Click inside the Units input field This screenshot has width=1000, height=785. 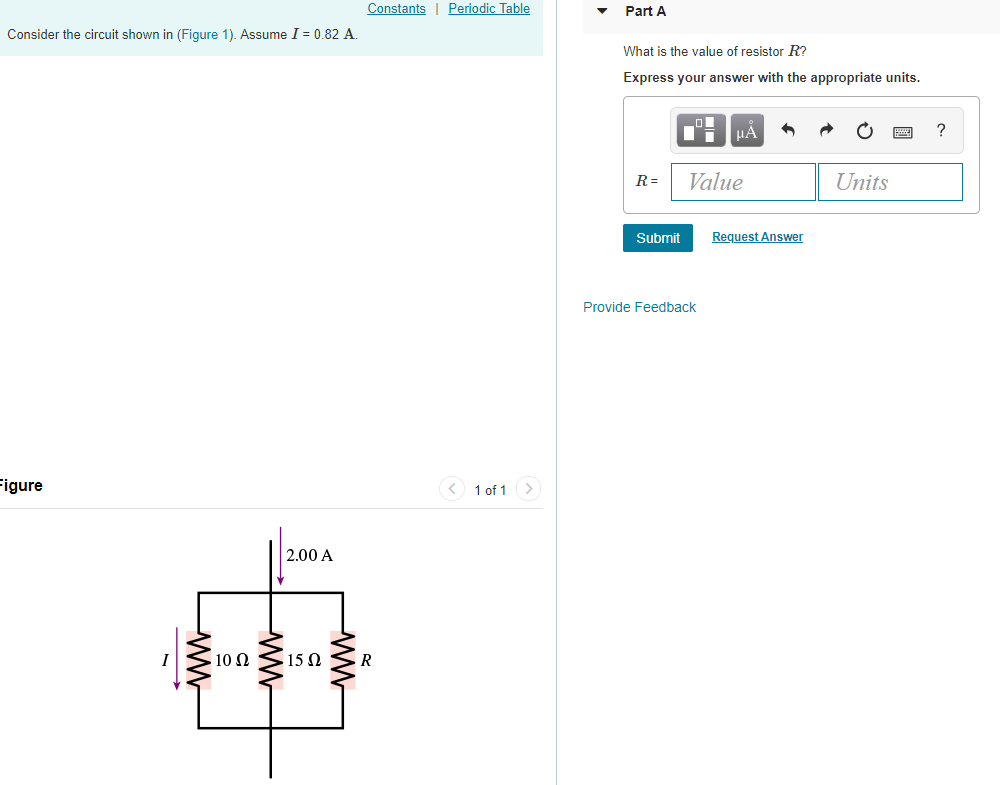coord(890,182)
